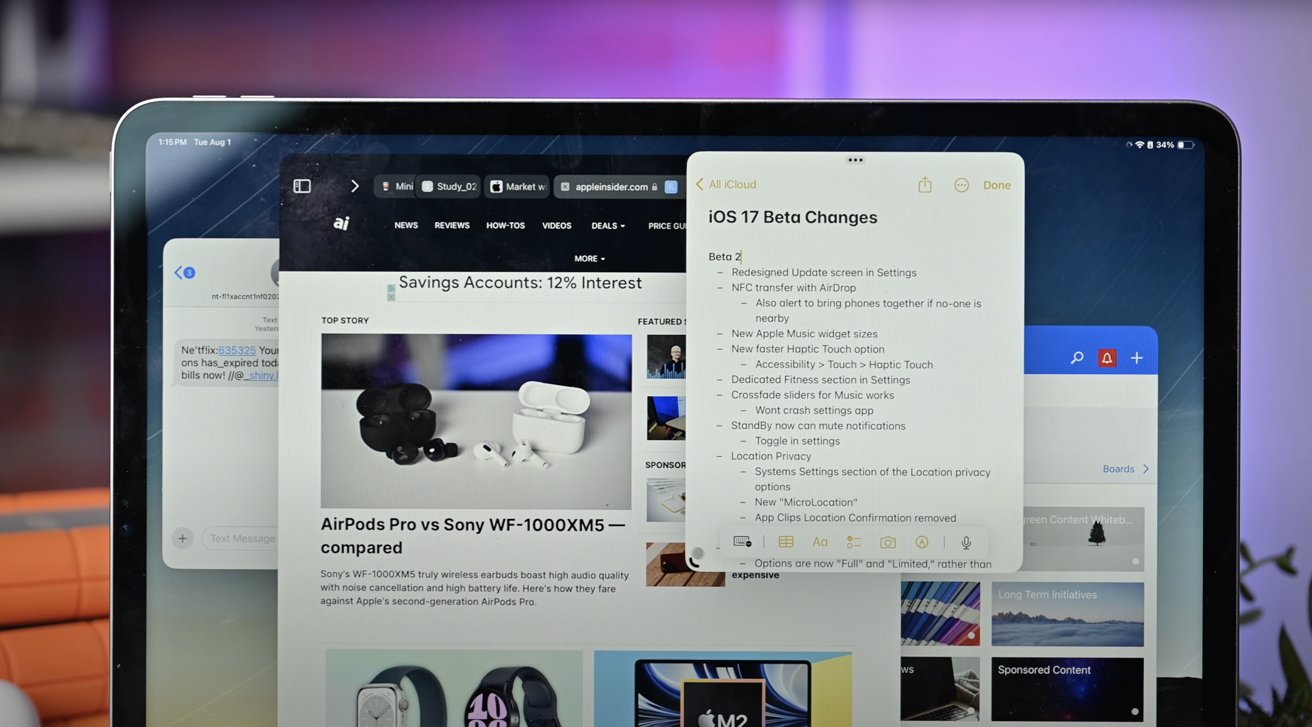
Task: Tap 'Crossfade sliders for Music works' line
Action: point(813,395)
